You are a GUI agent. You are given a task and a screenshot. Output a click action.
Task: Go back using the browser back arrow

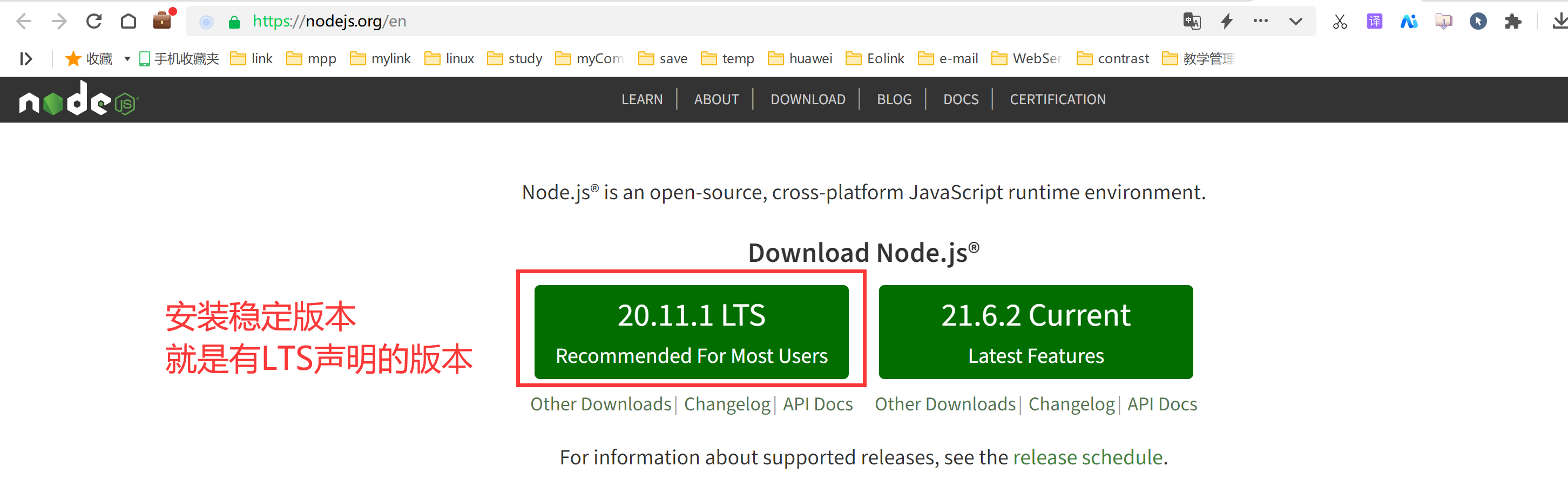(24, 21)
